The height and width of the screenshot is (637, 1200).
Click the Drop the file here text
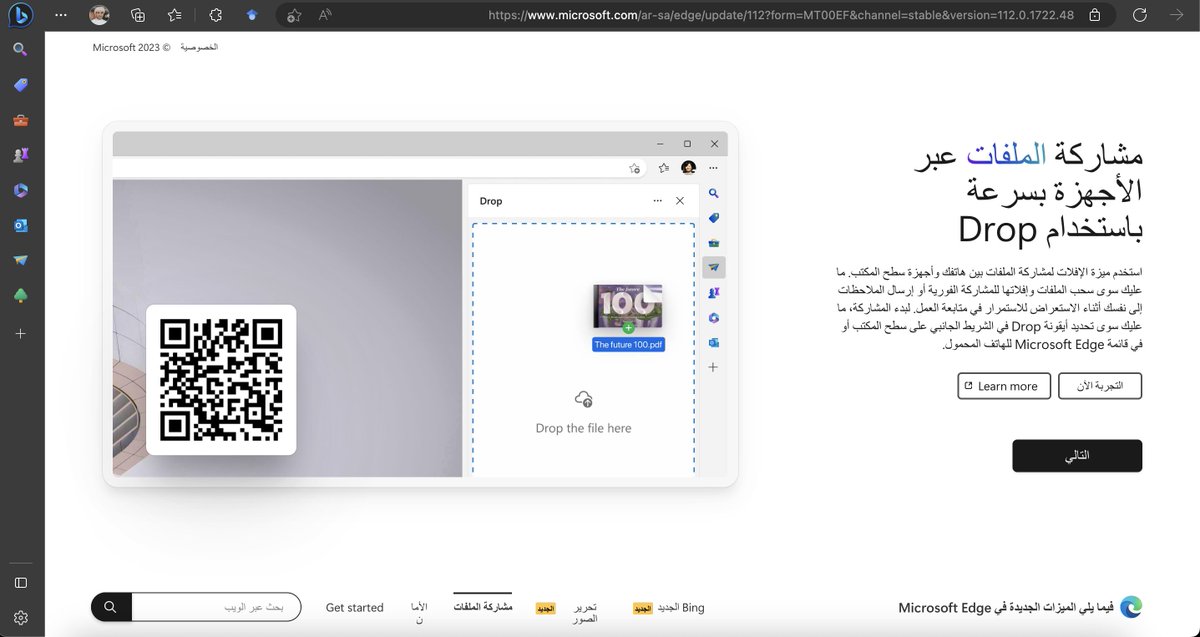583,428
